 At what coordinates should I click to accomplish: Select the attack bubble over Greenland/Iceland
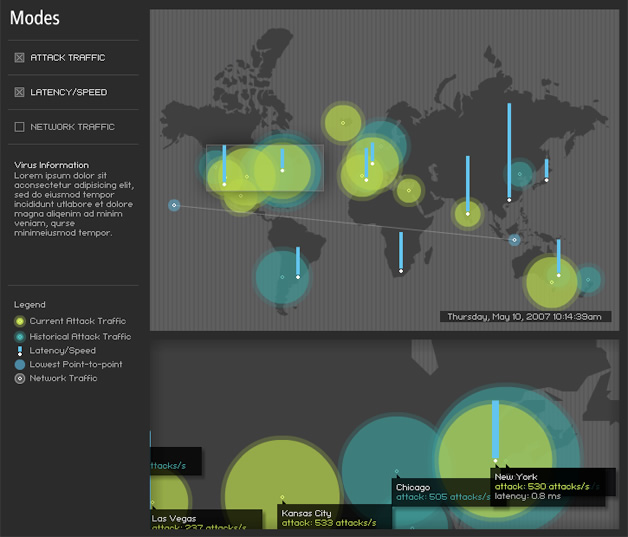point(343,123)
